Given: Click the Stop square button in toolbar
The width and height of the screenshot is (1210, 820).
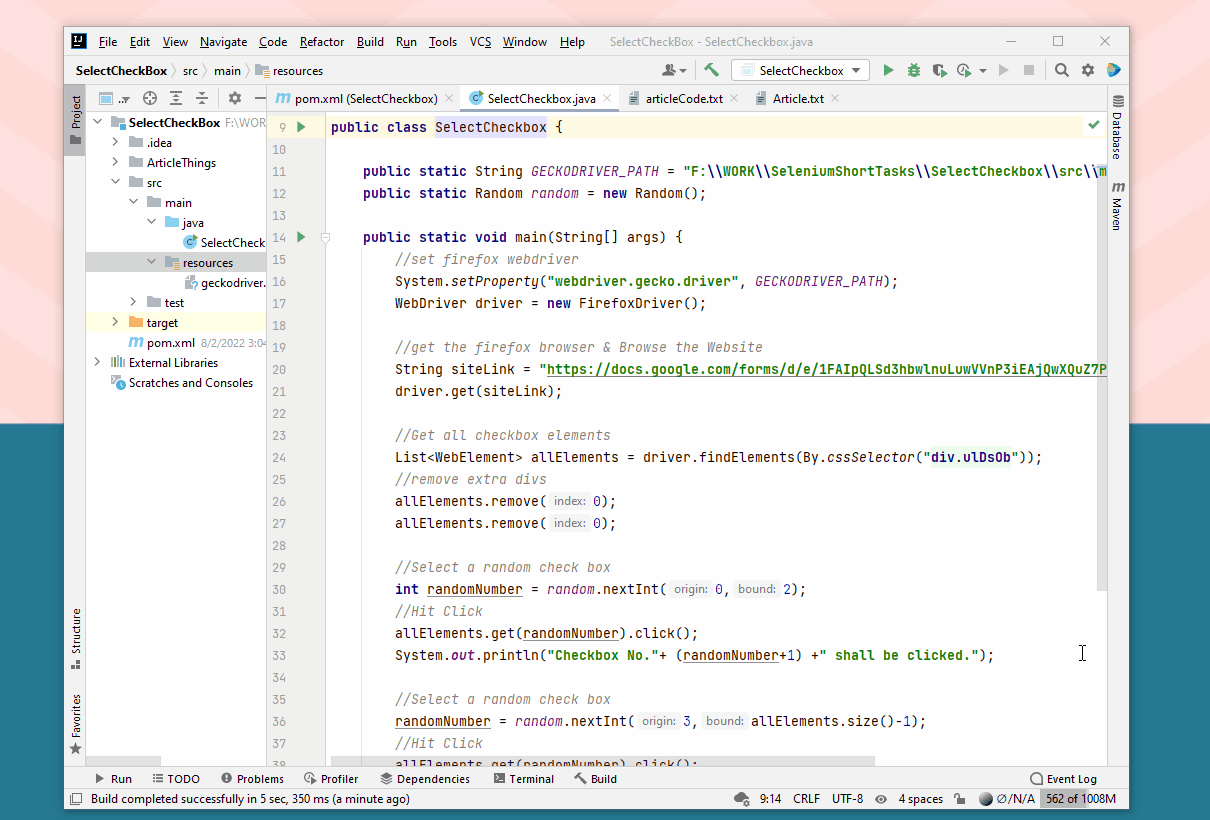Looking at the screenshot, I should coord(1029,71).
